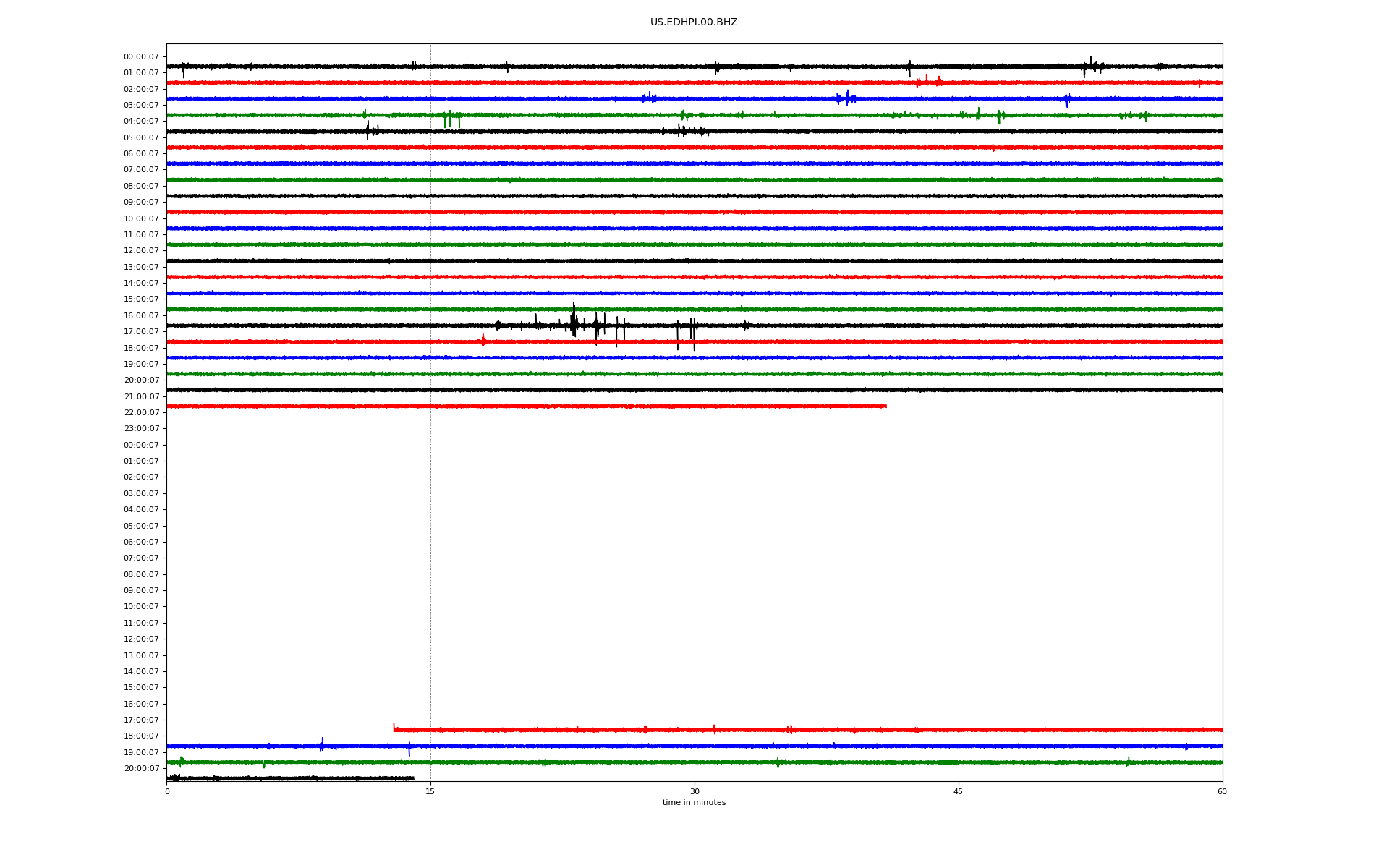Select the x-axis tick label 45
The width and height of the screenshot is (1389, 868).
(959, 791)
